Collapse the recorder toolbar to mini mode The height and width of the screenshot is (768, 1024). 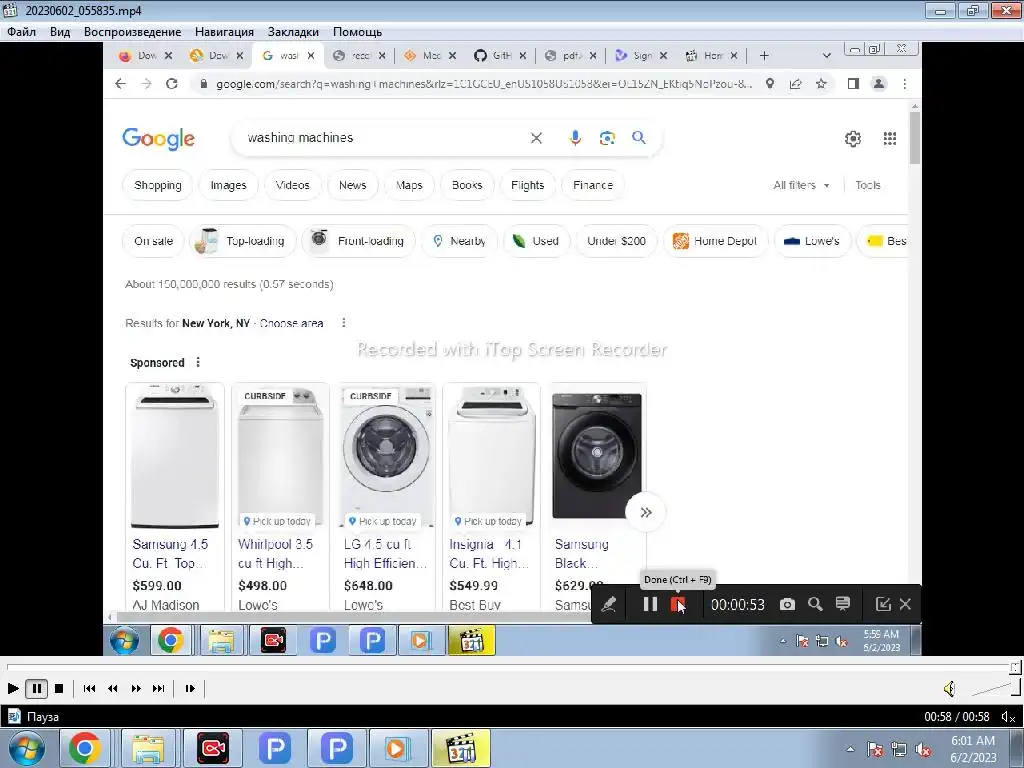tap(883, 604)
